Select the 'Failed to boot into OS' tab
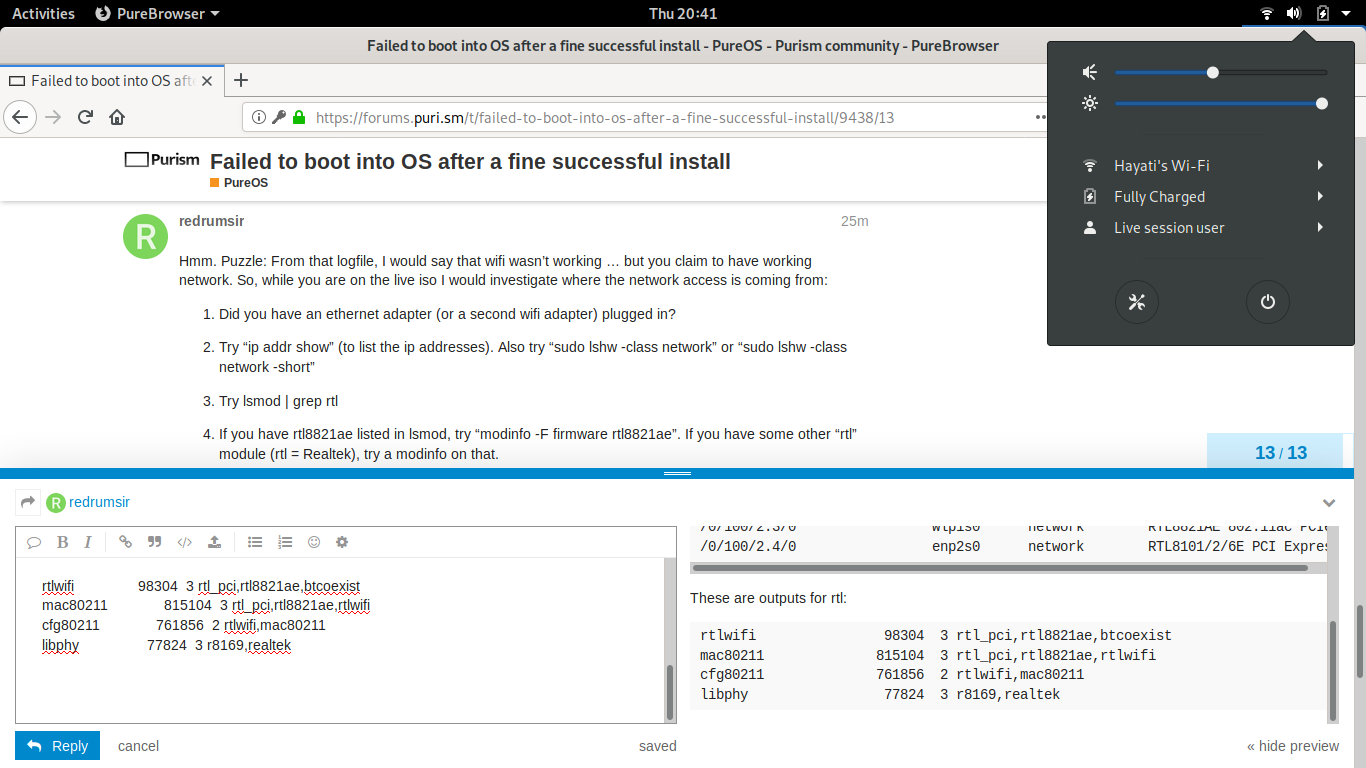This screenshot has height=768, width=1366. (x=112, y=81)
